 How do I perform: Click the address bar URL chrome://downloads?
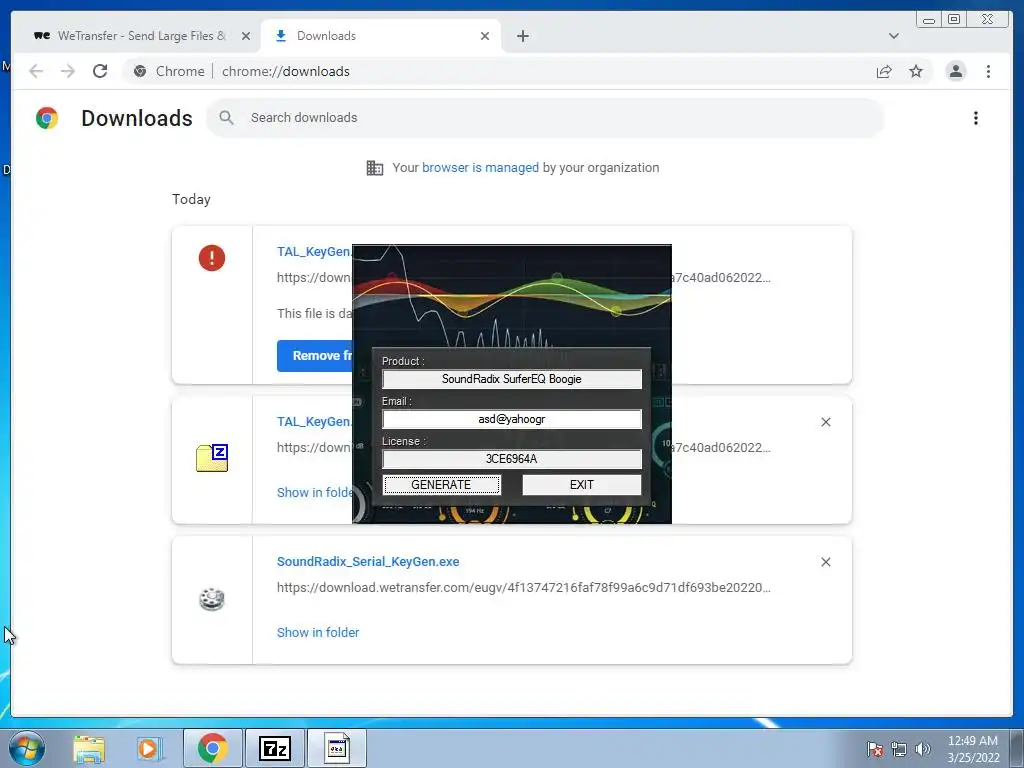coord(285,71)
